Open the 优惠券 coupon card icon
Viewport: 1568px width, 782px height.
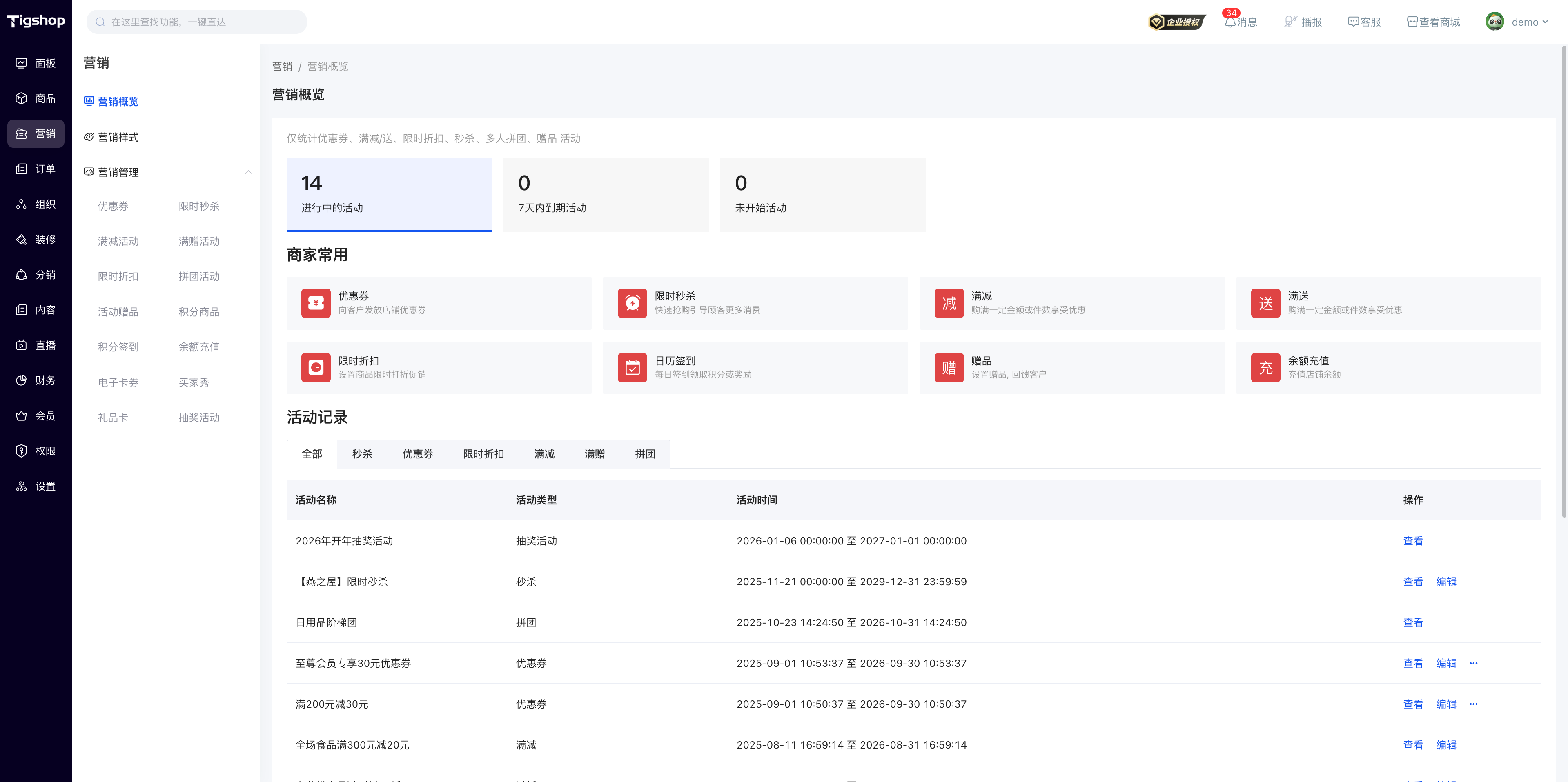316,303
